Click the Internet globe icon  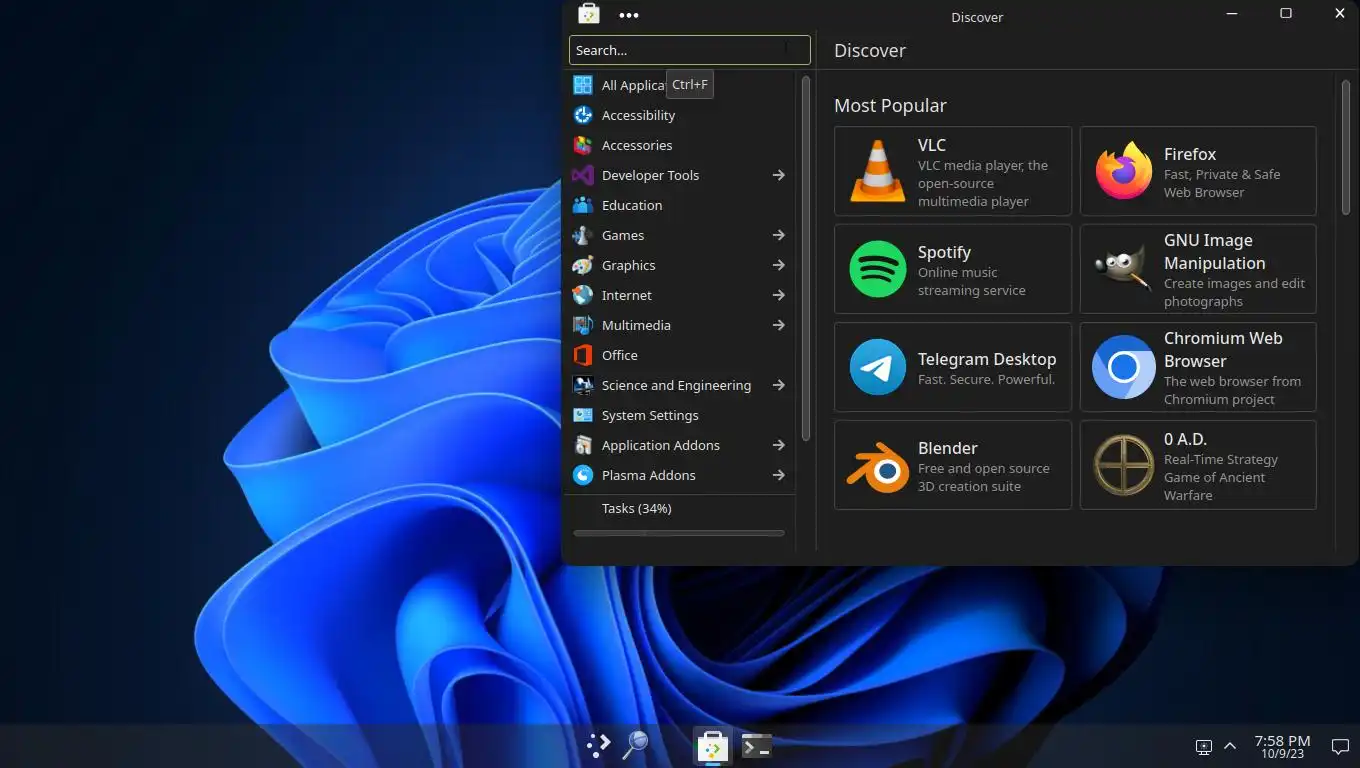(x=583, y=295)
